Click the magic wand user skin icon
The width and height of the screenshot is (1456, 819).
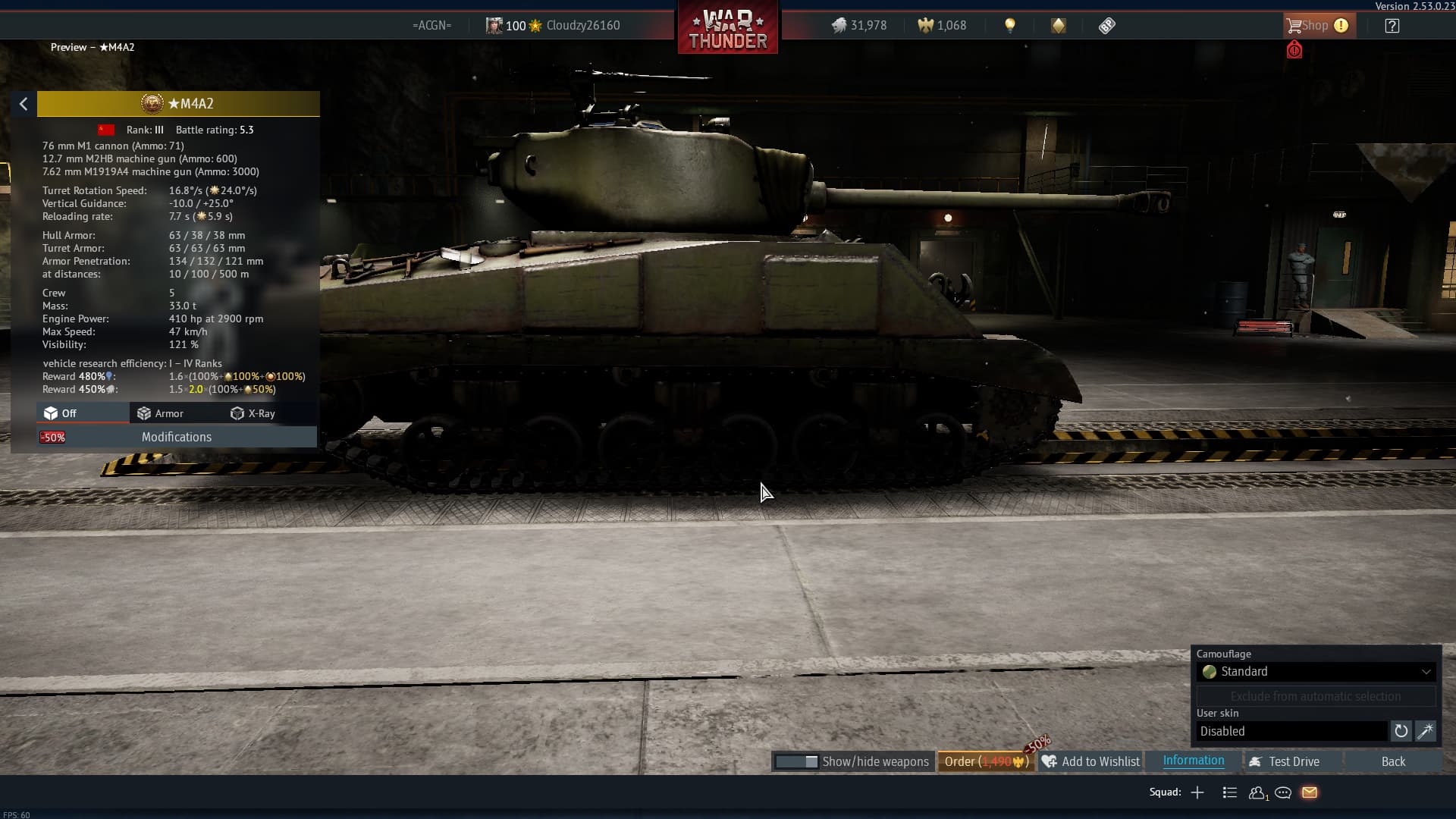click(x=1425, y=731)
